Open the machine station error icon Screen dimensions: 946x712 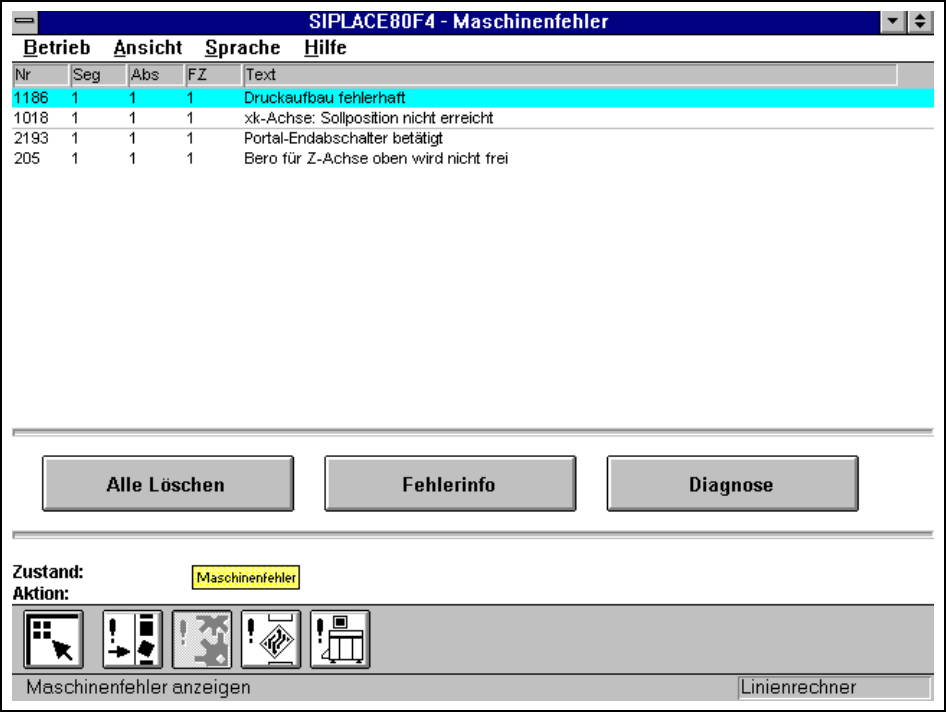click(x=340, y=640)
